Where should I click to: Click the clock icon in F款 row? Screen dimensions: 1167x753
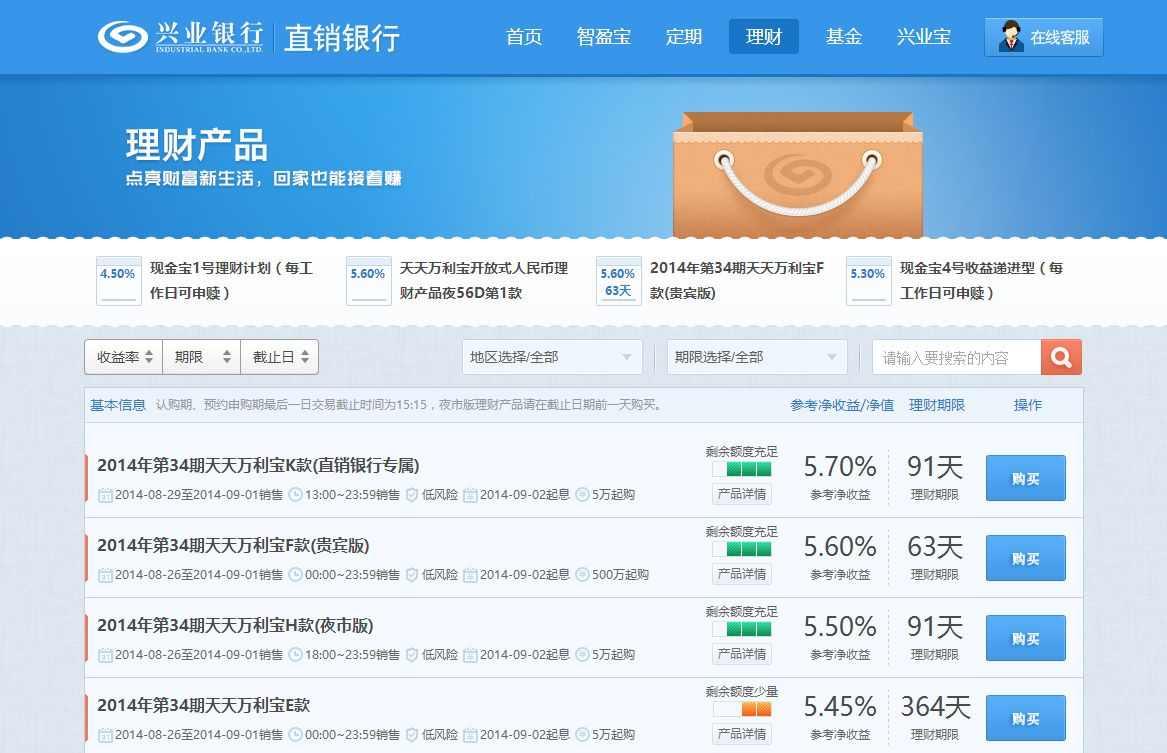[295, 574]
